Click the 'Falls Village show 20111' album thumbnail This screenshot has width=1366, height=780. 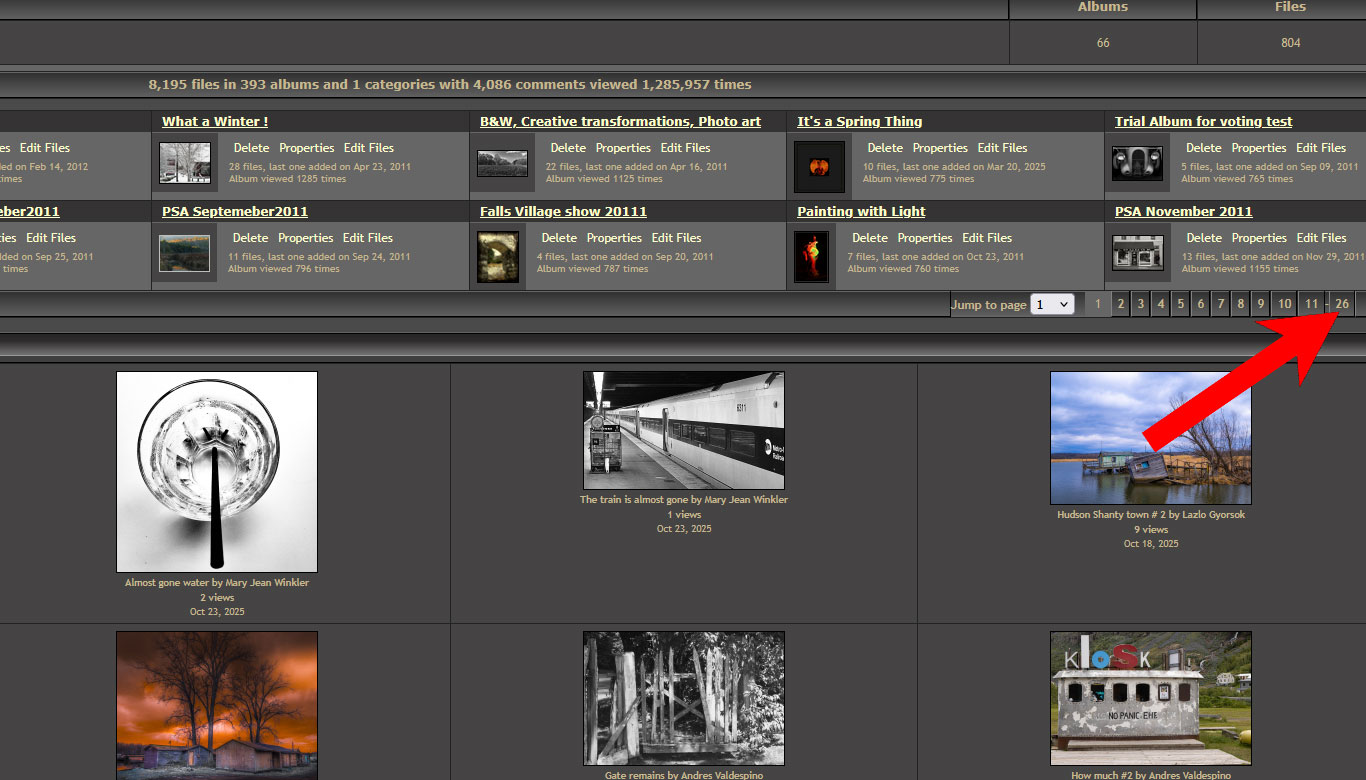pos(498,257)
